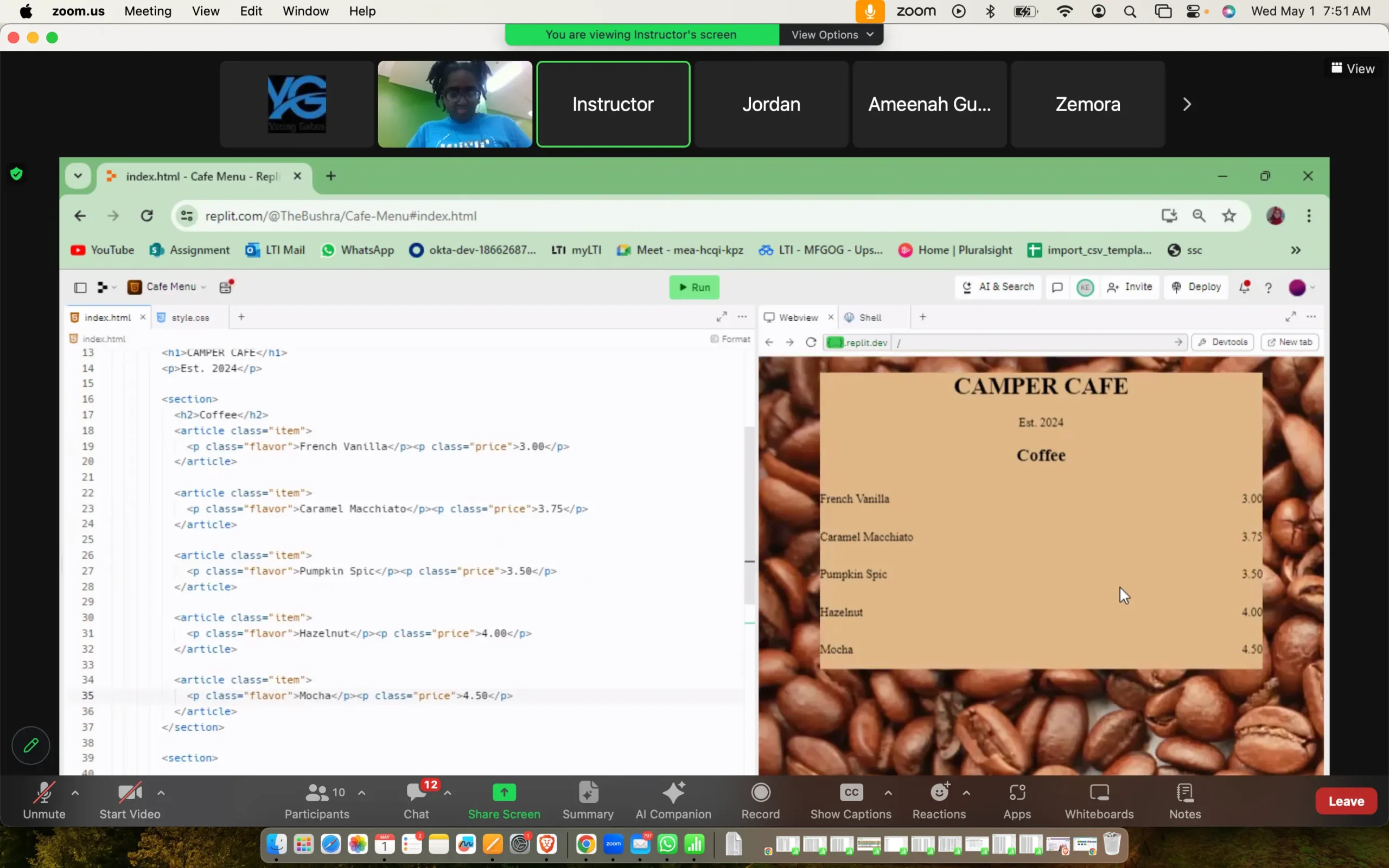Open the Window menu in menu bar
Screen dimensions: 1389x868
click(305, 11)
